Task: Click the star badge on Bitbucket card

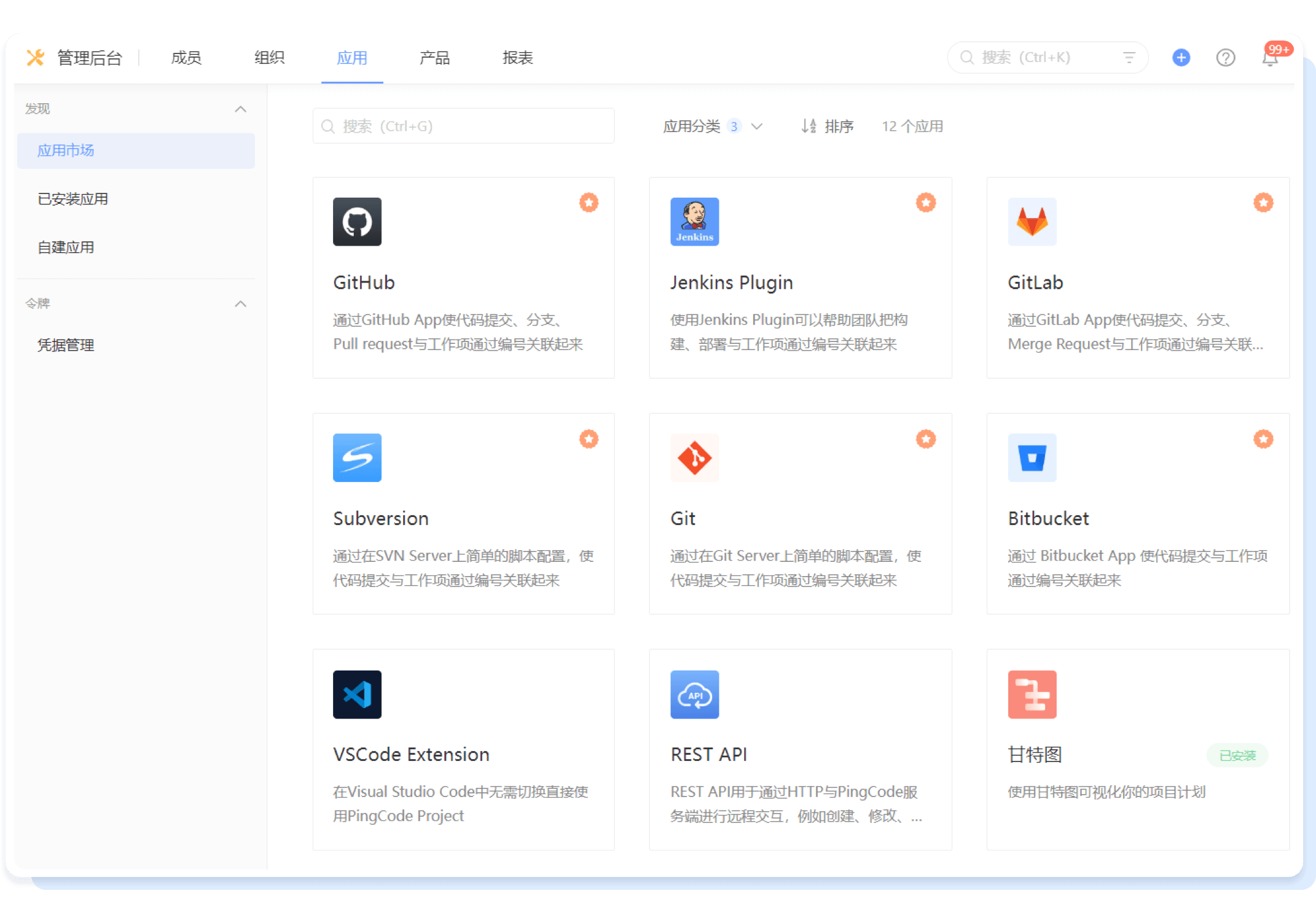Action: (1263, 439)
